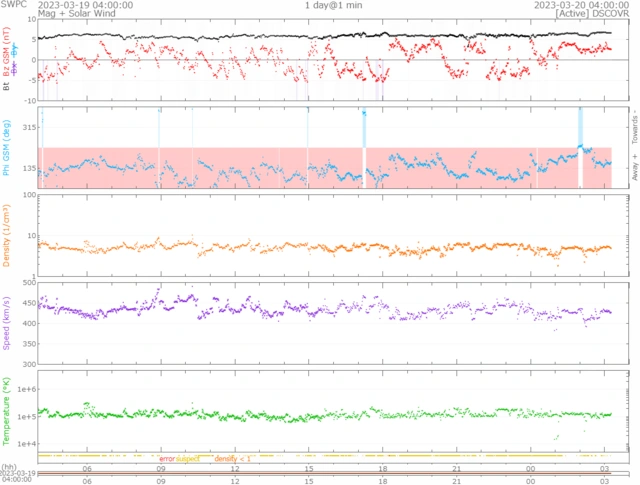Viewport: 640px width, 485px height.
Task: Click the 21 hour tick on time axis
Action: 456,468
